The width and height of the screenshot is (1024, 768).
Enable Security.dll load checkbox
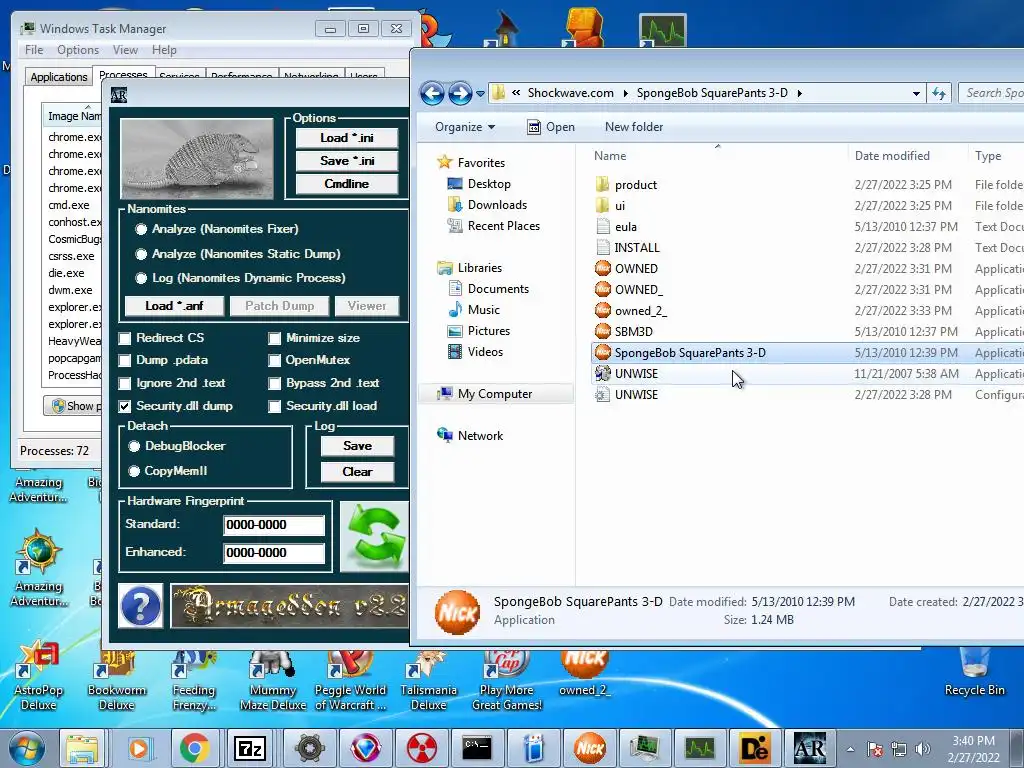pyautogui.click(x=275, y=406)
